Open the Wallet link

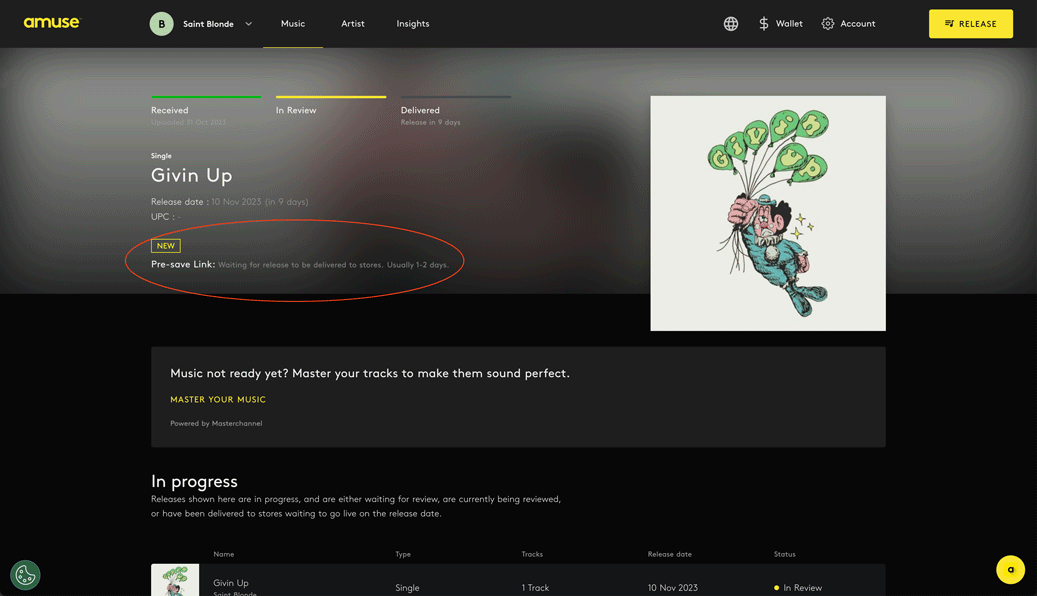pos(789,24)
